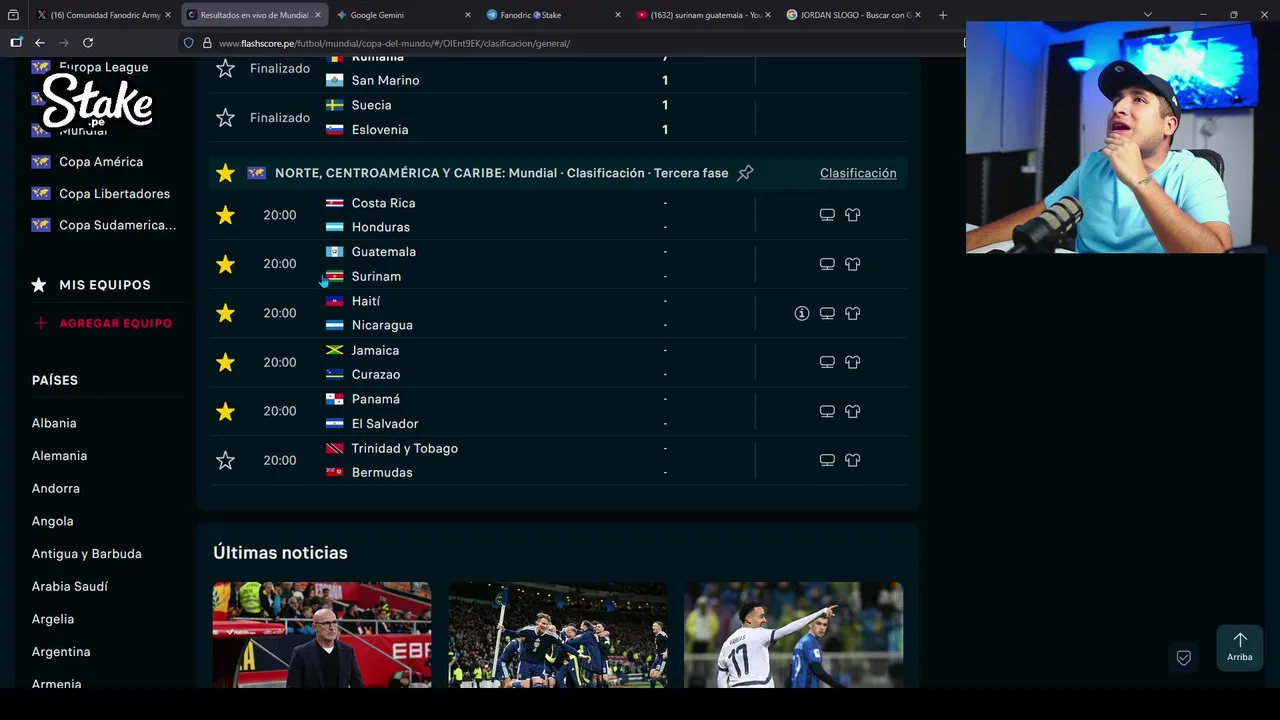
Task: Open lineup shirt icon for Jamaica match
Action: pos(852,362)
